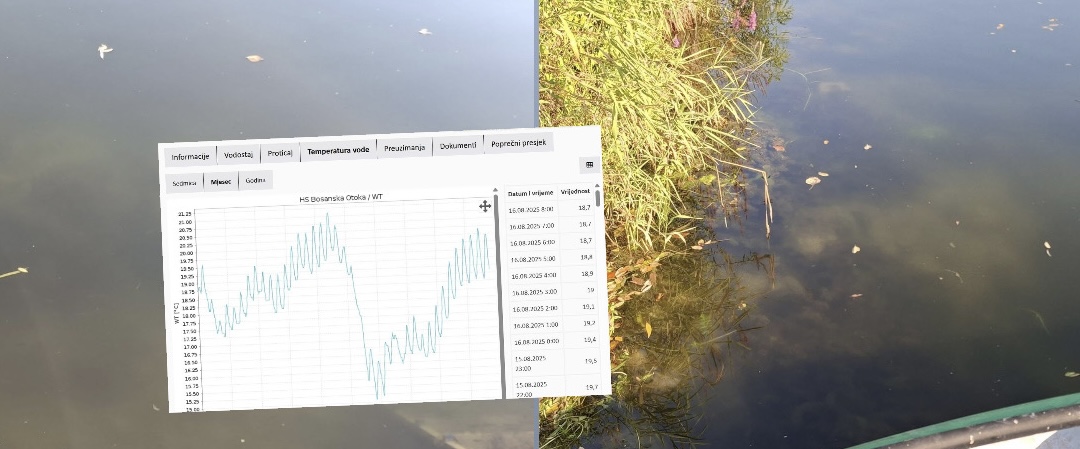This screenshot has width=1080, height=449.
Task: Switch chart range to Mjesec
Action: 220,182
